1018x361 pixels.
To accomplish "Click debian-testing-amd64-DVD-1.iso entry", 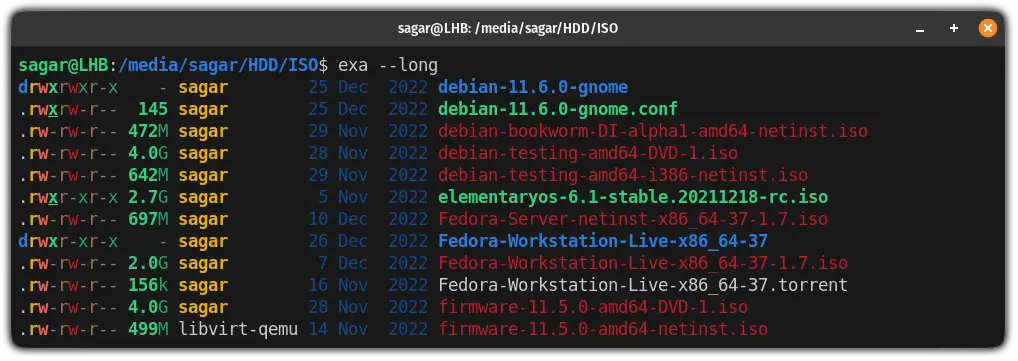I will [588, 153].
